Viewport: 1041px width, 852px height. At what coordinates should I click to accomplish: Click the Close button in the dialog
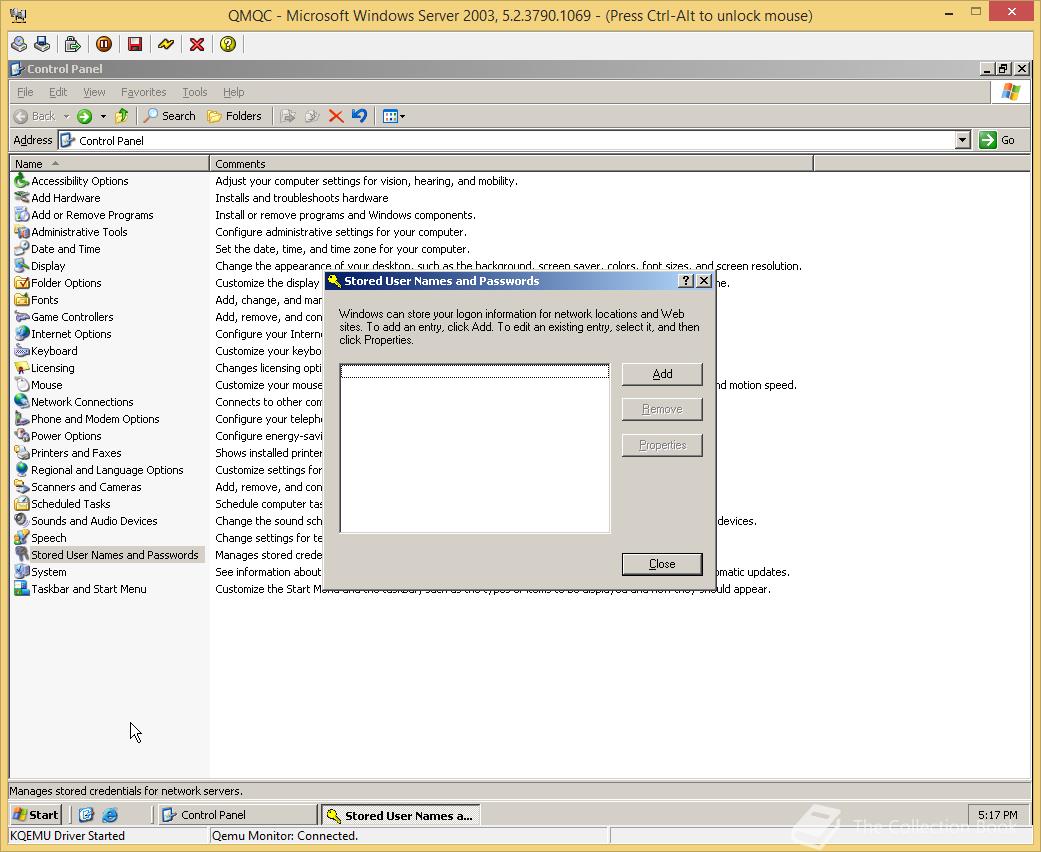pyautogui.click(x=662, y=564)
